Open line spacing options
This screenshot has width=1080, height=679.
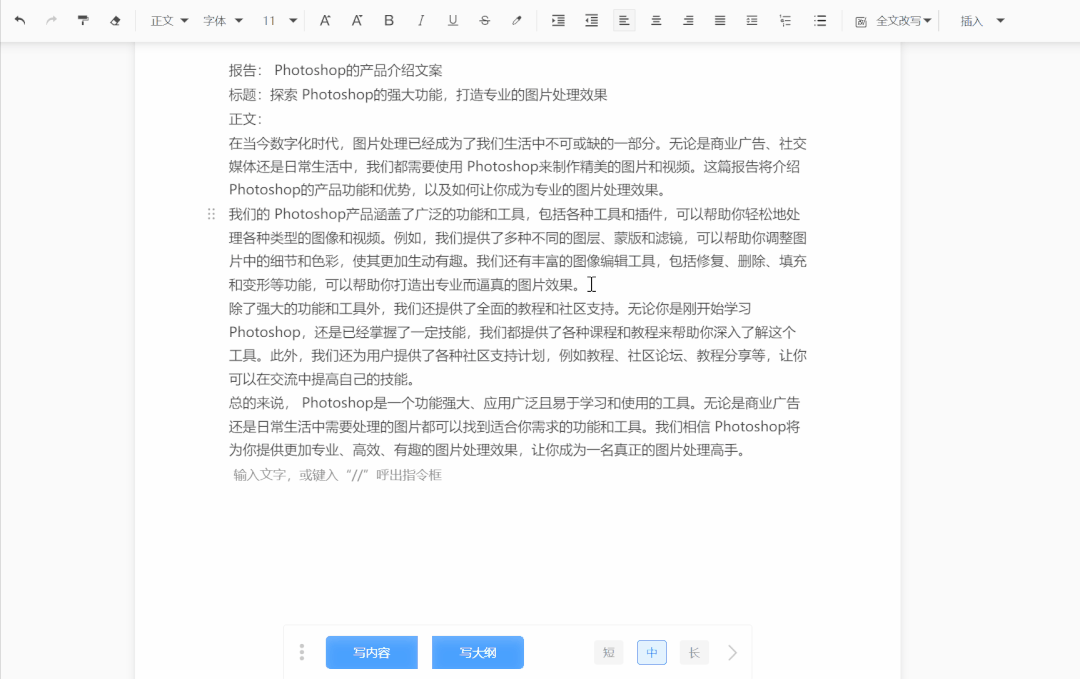pos(752,21)
